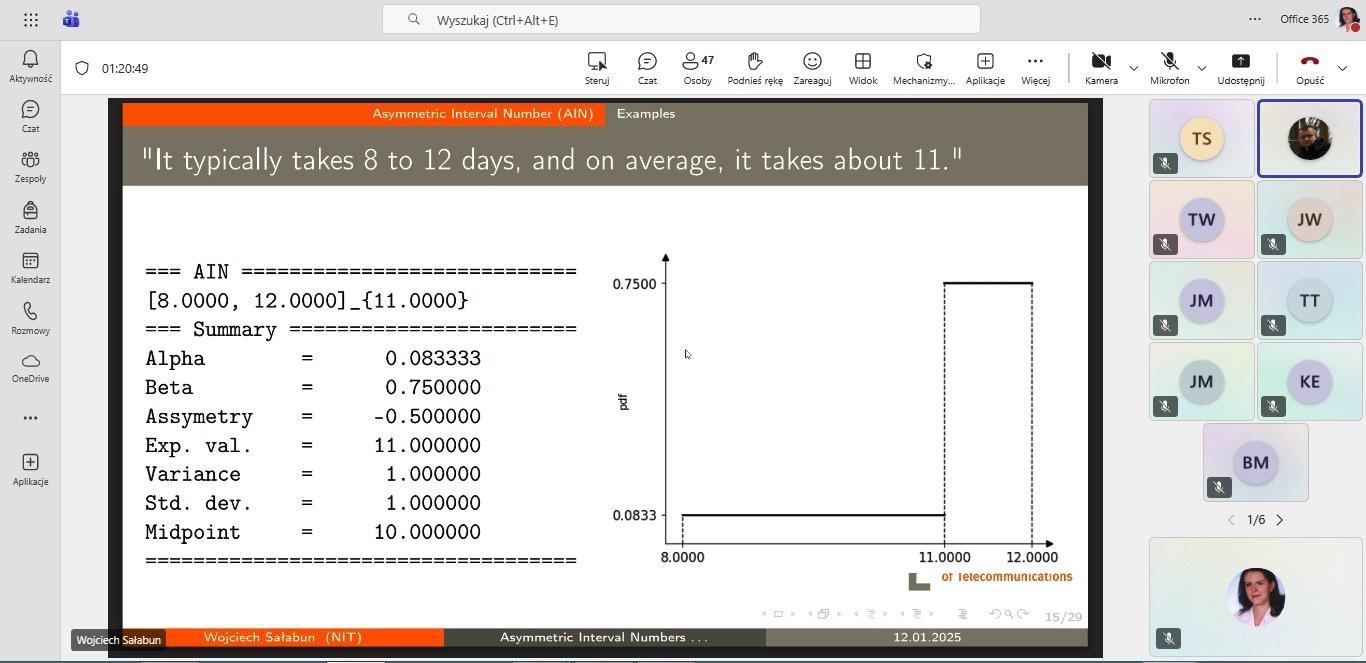Open Zespoły tab in left sidebar
This screenshot has width=1366, height=663.
pyautogui.click(x=30, y=166)
